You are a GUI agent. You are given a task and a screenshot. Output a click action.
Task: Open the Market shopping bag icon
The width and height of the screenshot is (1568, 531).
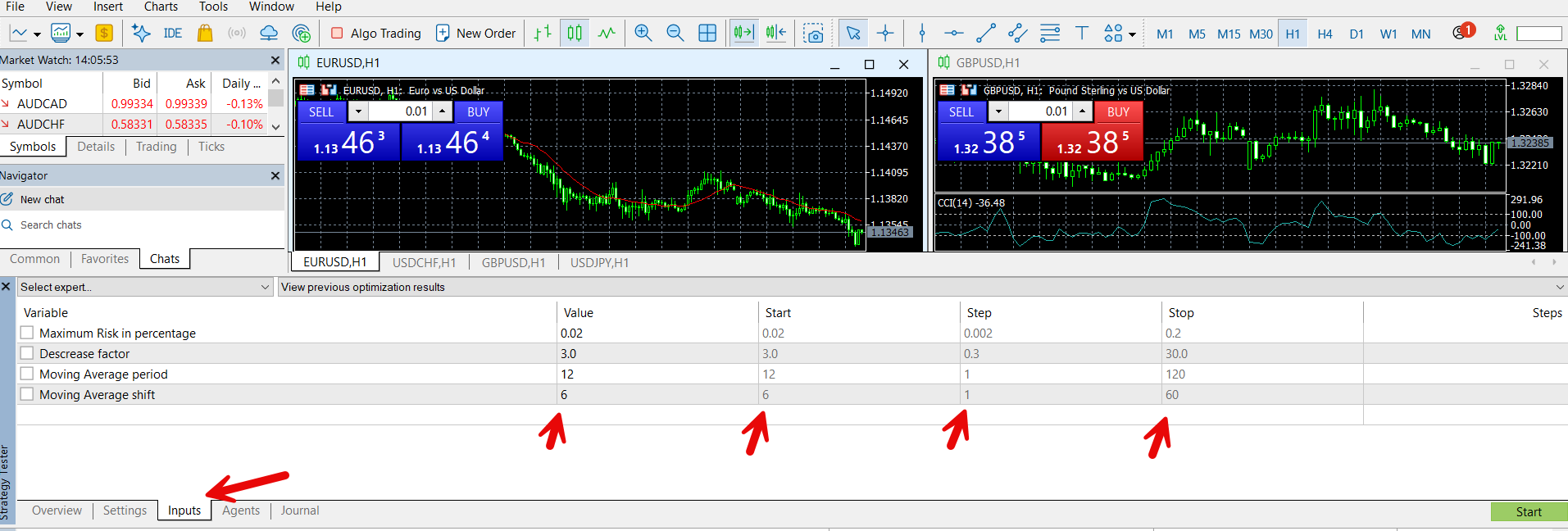tap(205, 34)
